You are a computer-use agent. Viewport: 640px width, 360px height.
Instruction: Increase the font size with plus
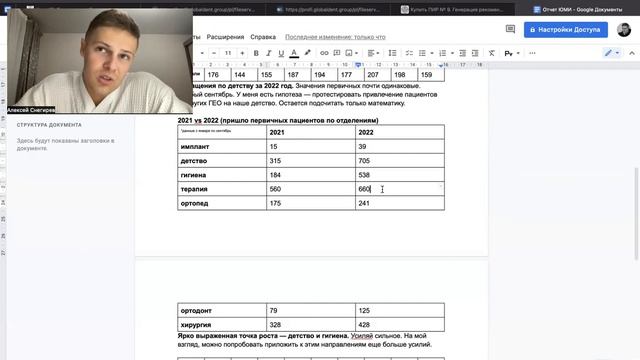[242, 53]
